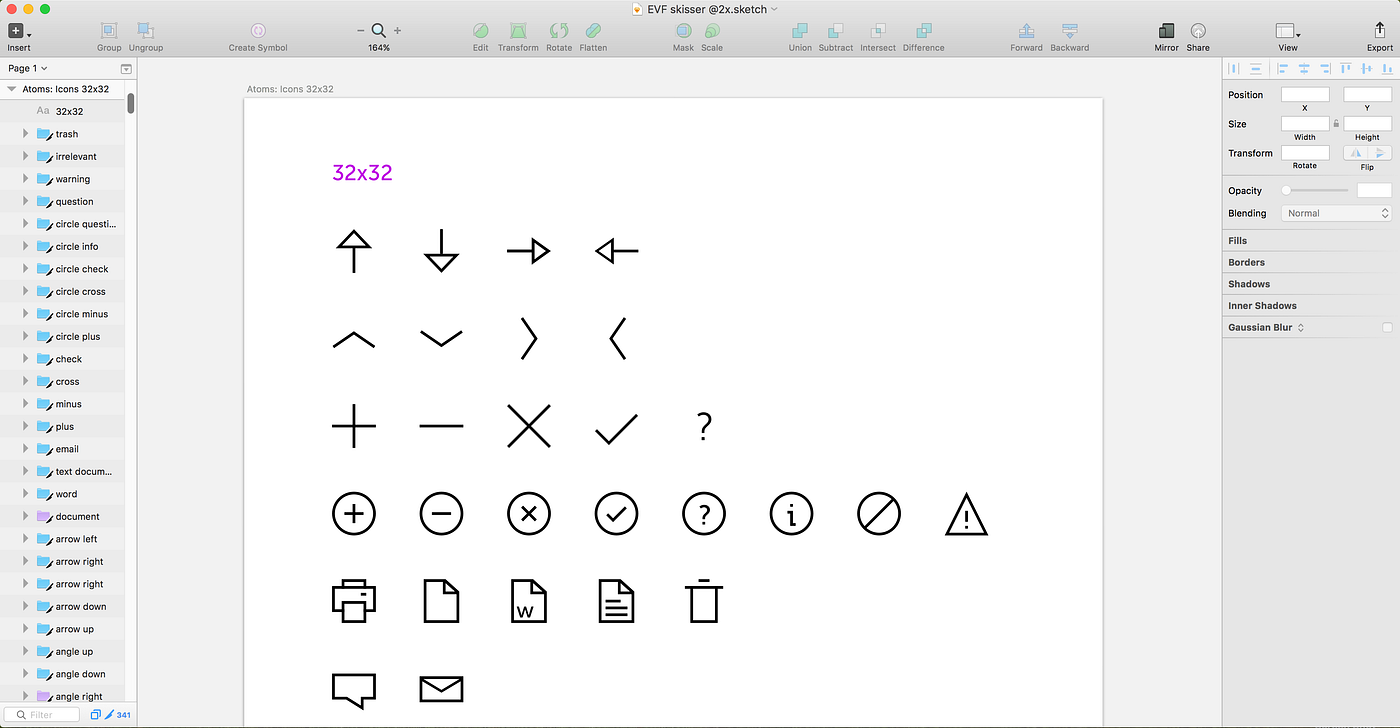Click the X position field

click(x=1305, y=95)
